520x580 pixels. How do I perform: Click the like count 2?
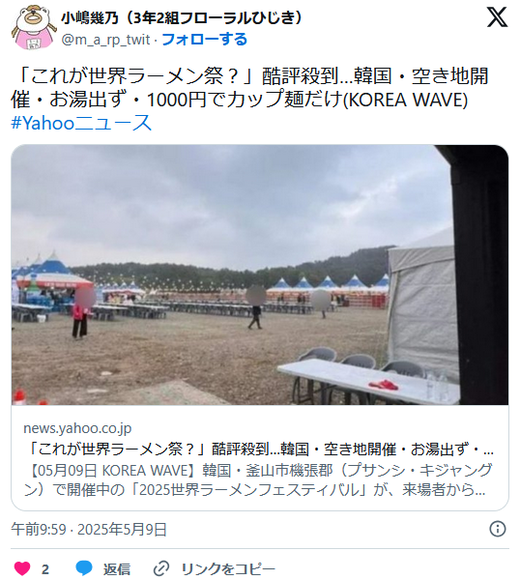click(x=45, y=569)
